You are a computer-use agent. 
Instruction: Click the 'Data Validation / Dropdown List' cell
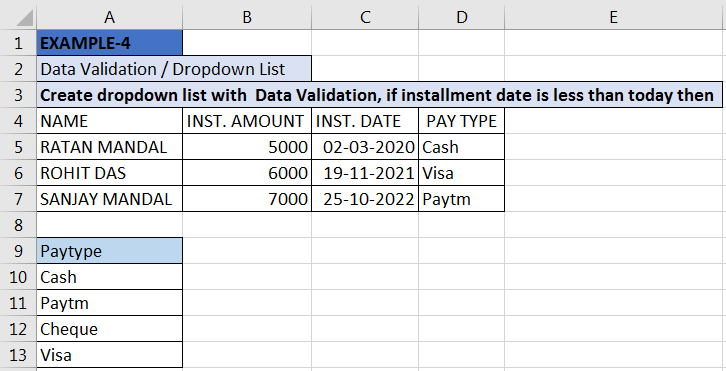click(174, 69)
